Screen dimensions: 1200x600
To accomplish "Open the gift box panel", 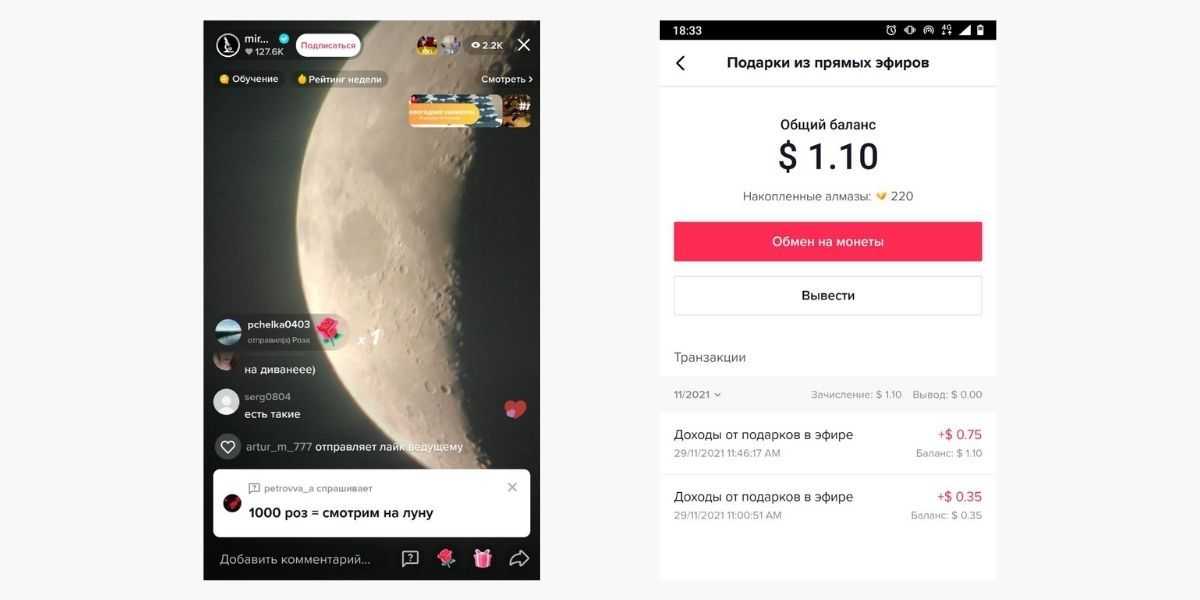I will click(483, 558).
